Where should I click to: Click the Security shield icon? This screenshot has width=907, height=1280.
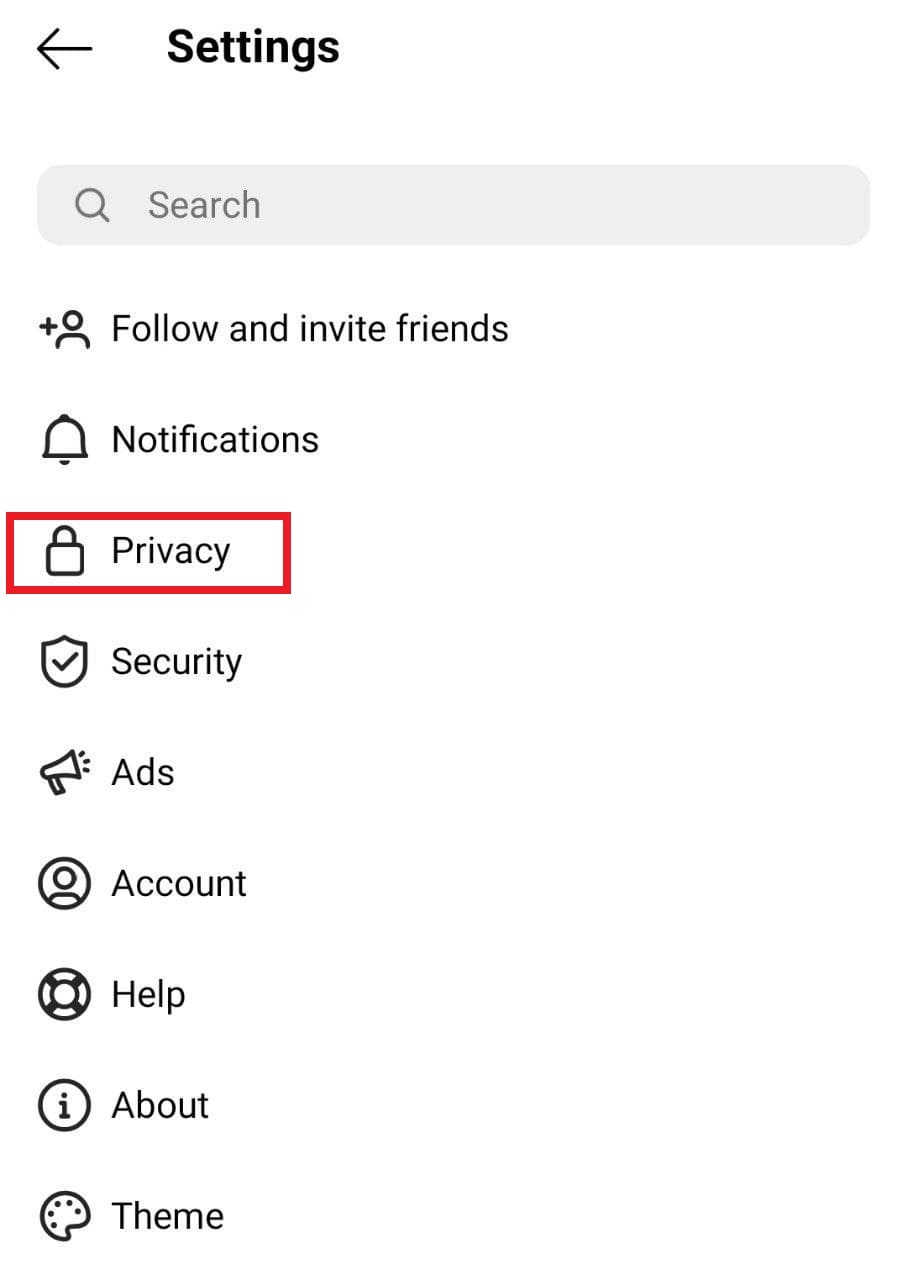pyautogui.click(x=64, y=663)
